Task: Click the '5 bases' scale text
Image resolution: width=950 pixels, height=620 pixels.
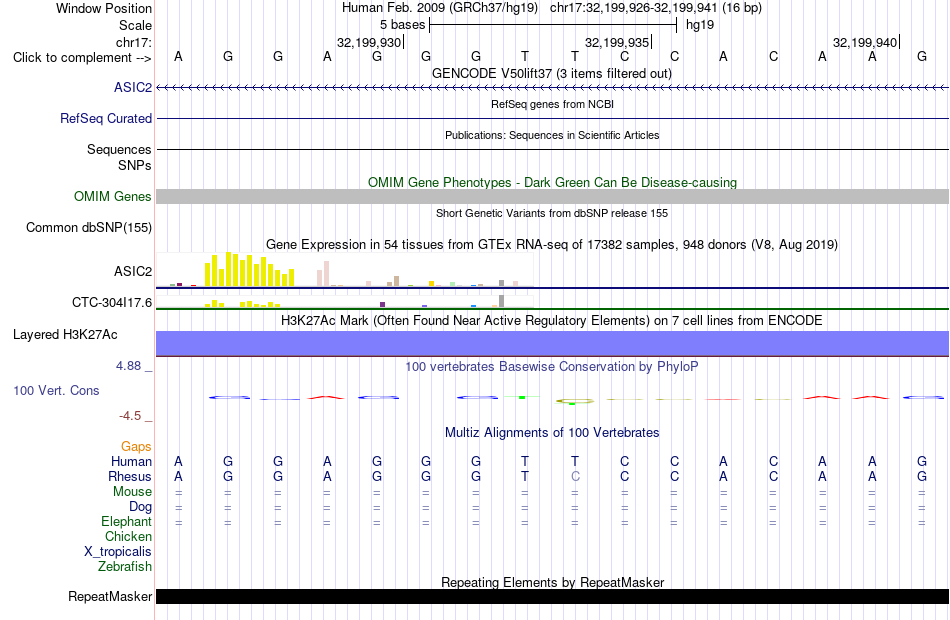Action: (402, 25)
